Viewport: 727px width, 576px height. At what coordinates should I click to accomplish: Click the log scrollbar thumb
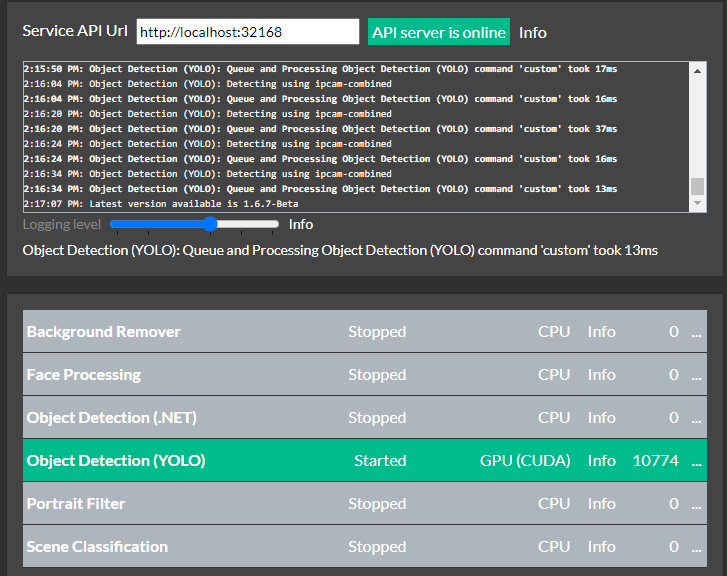(x=697, y=186)
